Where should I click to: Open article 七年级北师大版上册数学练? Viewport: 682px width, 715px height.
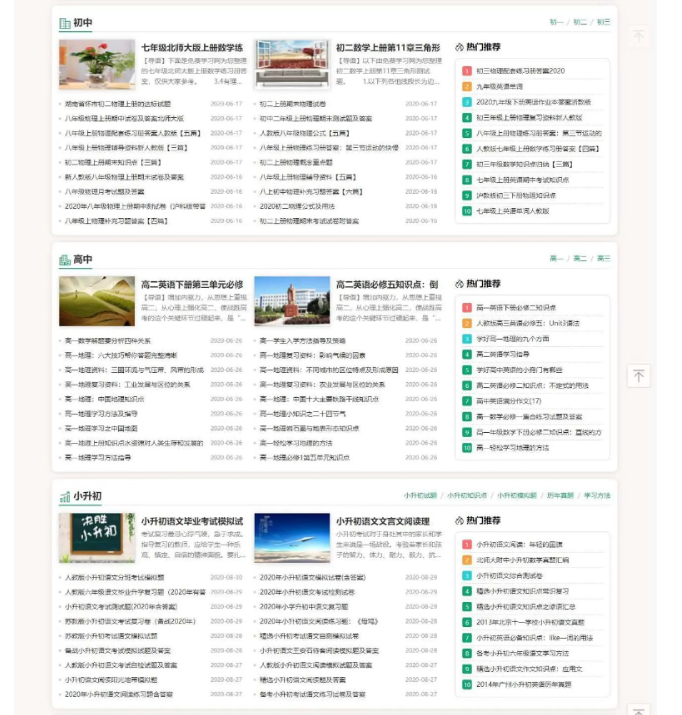click(x=192, y=47)
